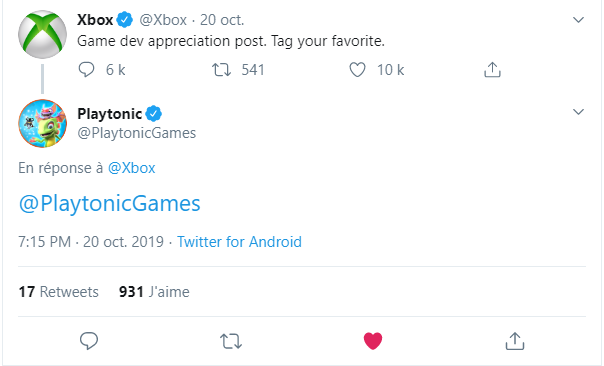
Task: Click the Xbox display name
Action: coord(95,20)
